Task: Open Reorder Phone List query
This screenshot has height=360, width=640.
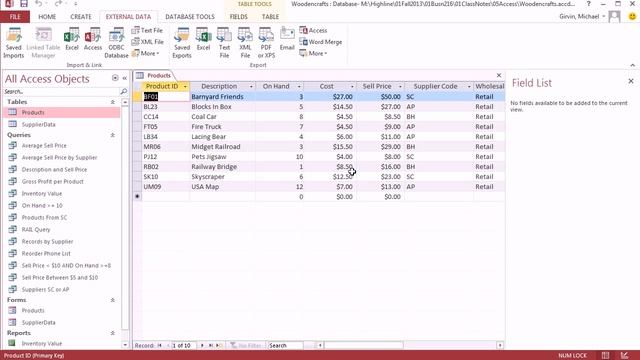Action: click(46, 253)
